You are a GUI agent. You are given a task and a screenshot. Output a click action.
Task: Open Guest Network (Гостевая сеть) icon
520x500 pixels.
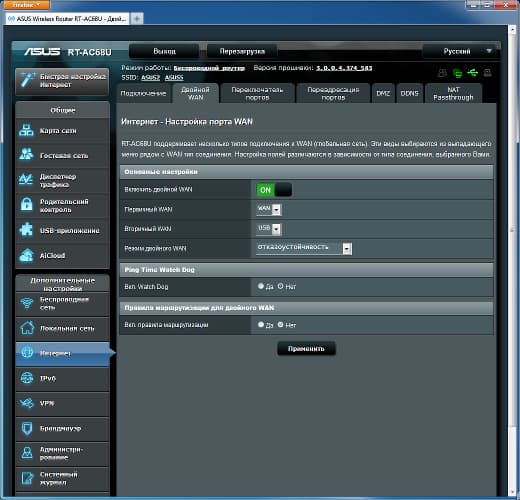coord(26,154)
